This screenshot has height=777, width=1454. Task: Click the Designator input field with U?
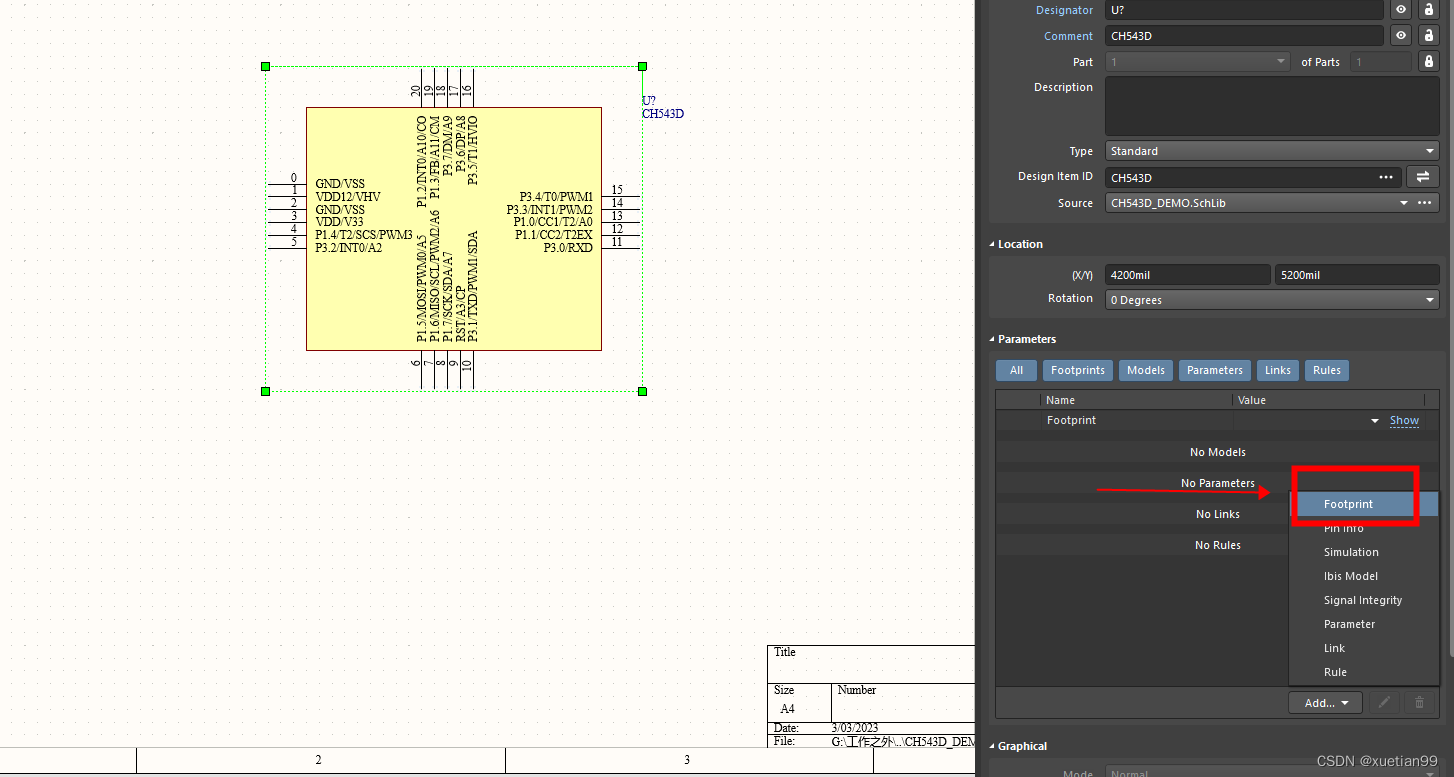tap(1244, 10)
